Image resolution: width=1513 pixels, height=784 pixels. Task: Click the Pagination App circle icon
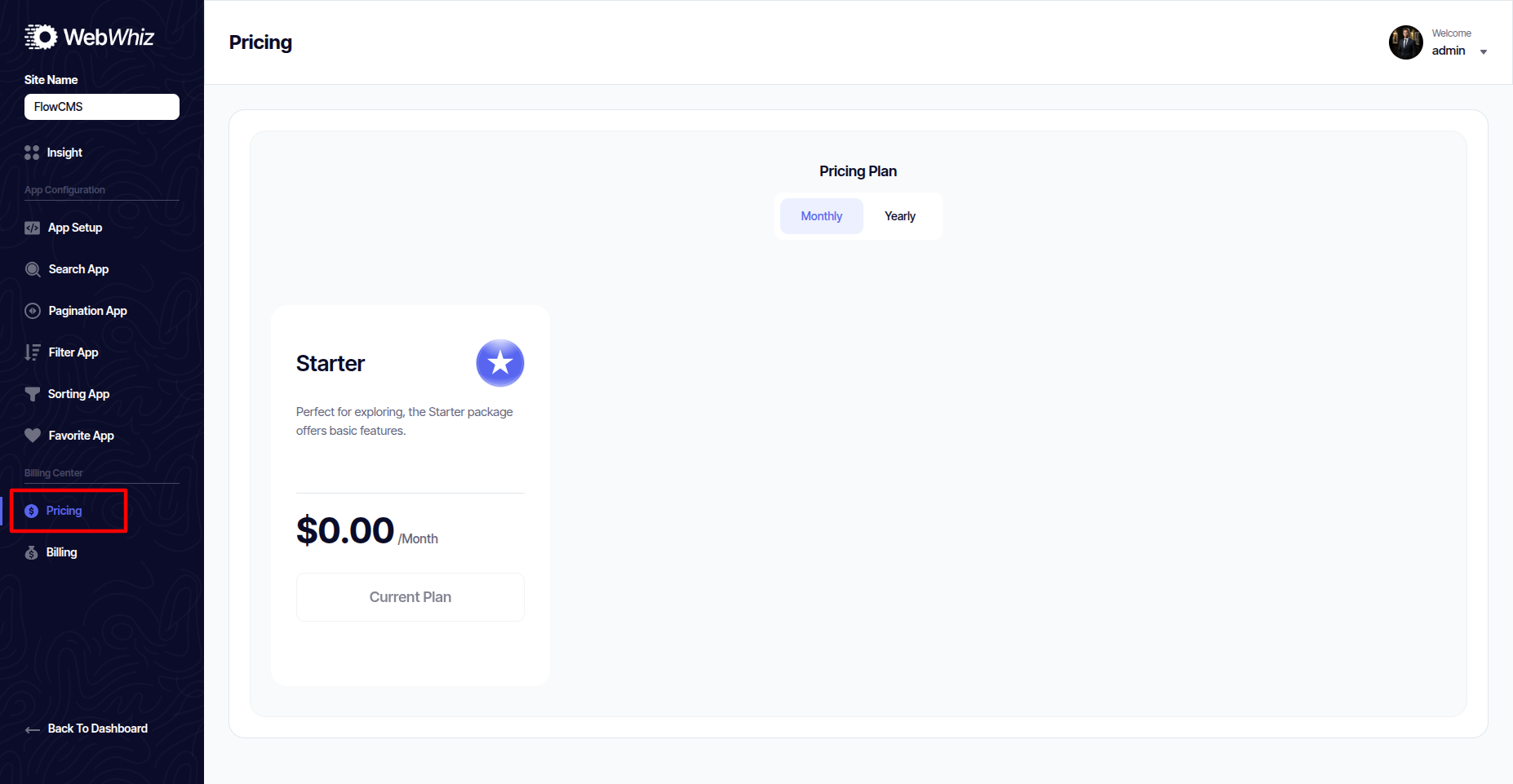(33, 311)
